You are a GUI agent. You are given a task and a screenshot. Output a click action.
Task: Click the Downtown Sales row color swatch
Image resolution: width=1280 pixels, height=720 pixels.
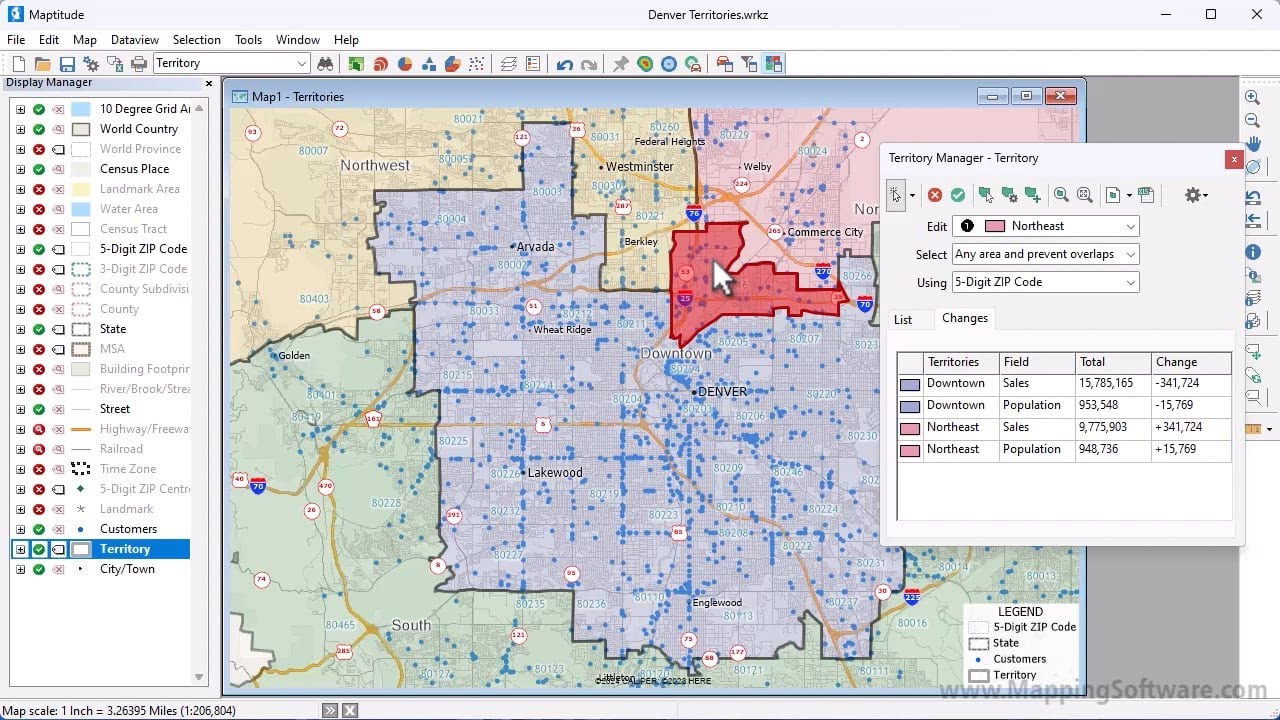point(910,384)
